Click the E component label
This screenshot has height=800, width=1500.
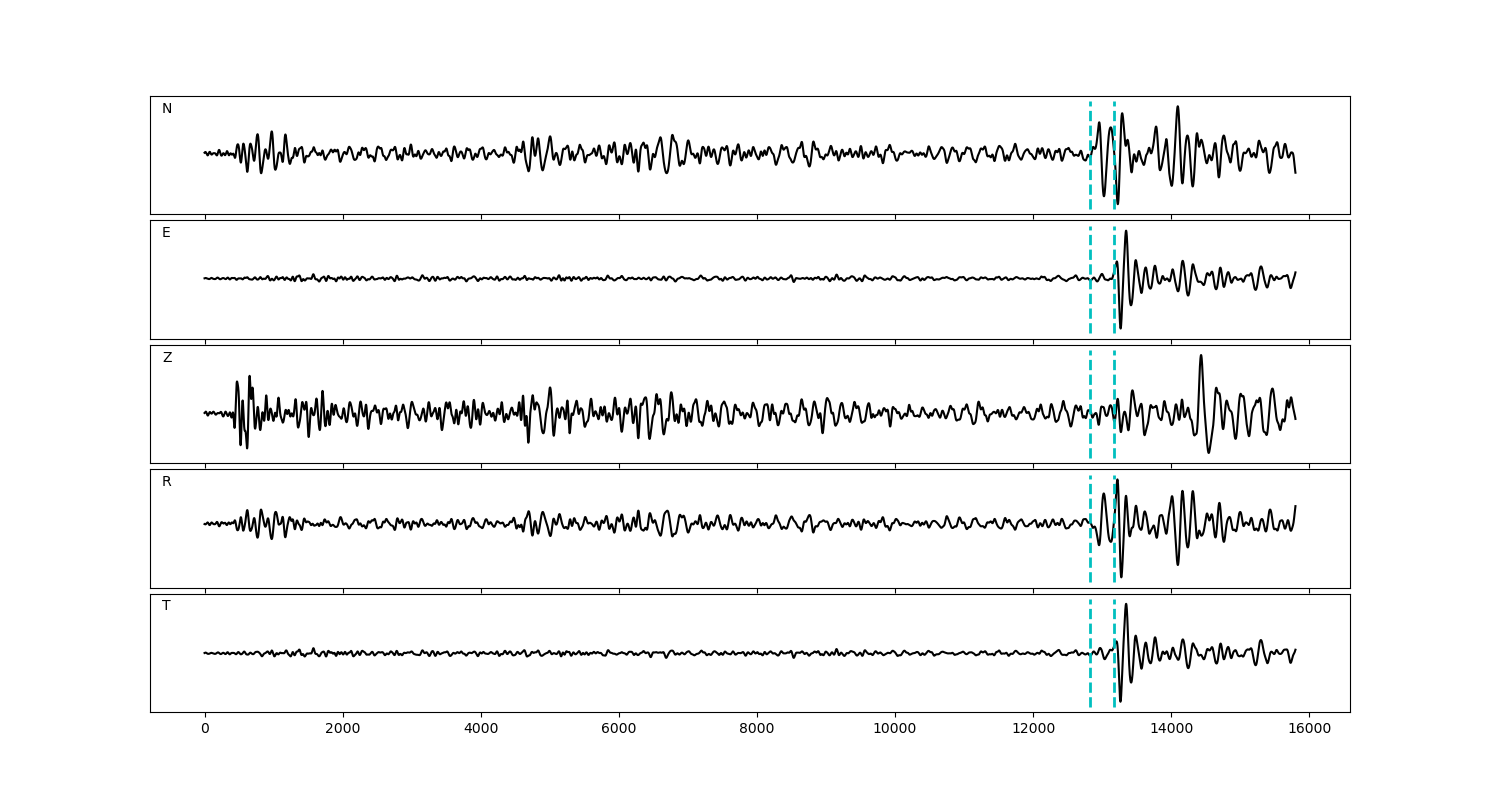pyautogui.click(x=166, y=233)
